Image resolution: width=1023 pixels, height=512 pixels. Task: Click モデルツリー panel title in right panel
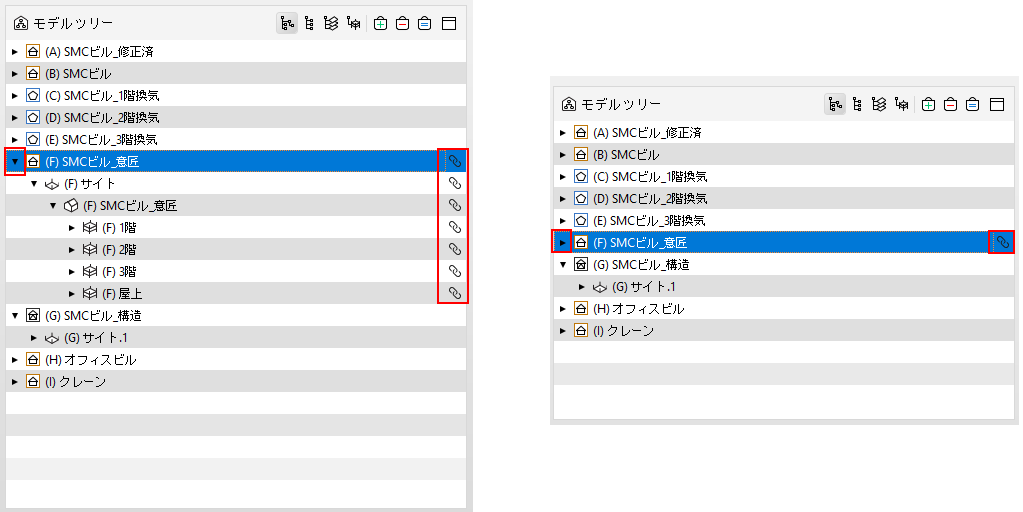[x=621, y=104]
